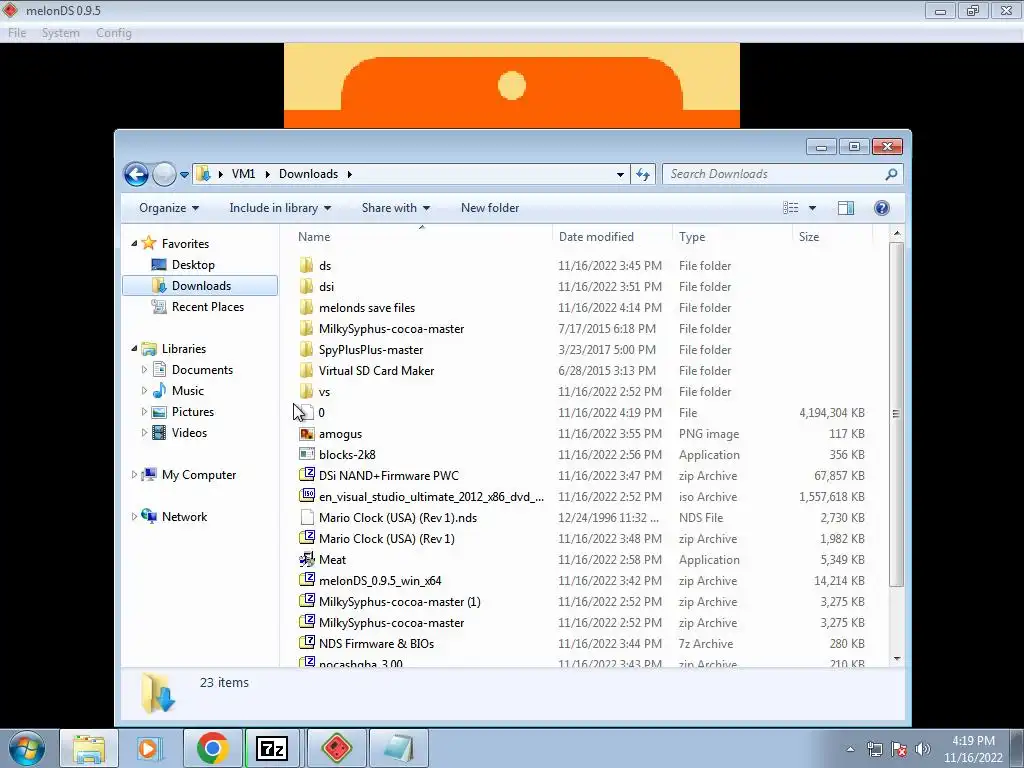
Task: Select the blocks-2k8 application icon
Action: click(x=306, y=455)
